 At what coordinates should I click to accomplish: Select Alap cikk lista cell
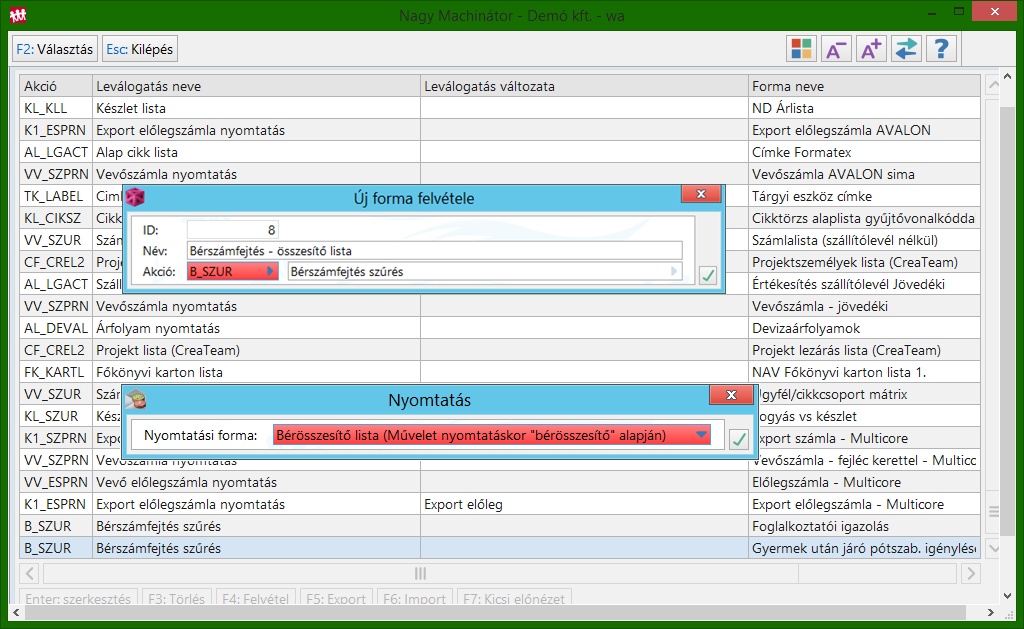pos(256,152)
